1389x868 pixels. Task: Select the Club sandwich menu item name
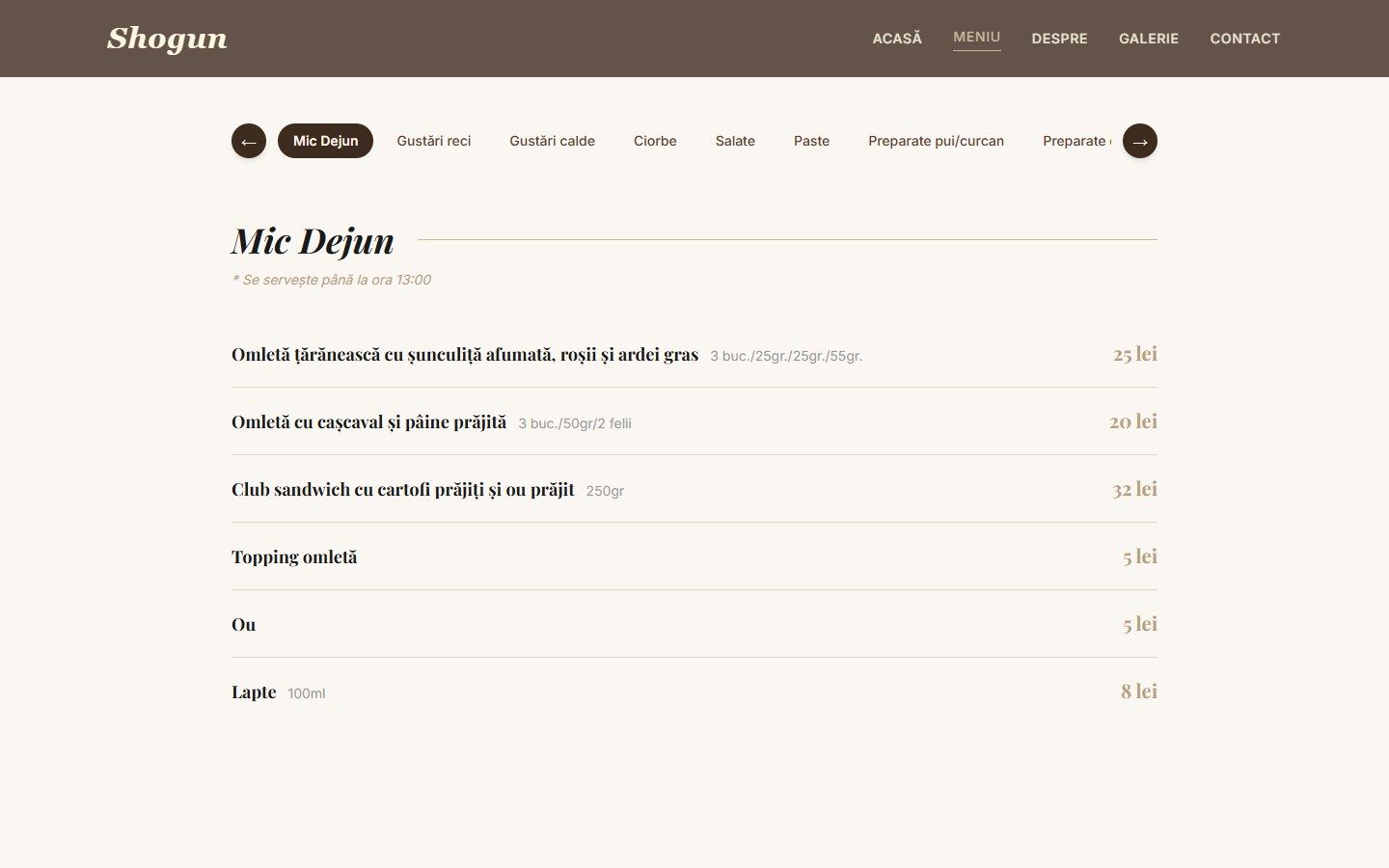tap(403, 489)
